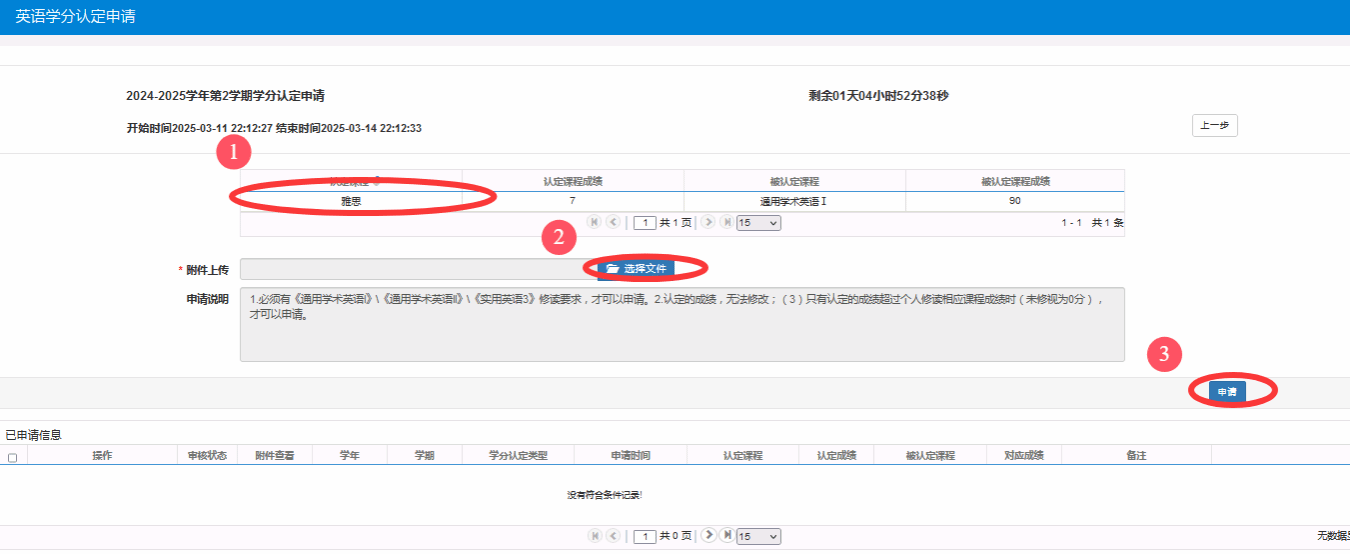
Task: Click the 附件上传 file path field
Action: click(412, 269)
